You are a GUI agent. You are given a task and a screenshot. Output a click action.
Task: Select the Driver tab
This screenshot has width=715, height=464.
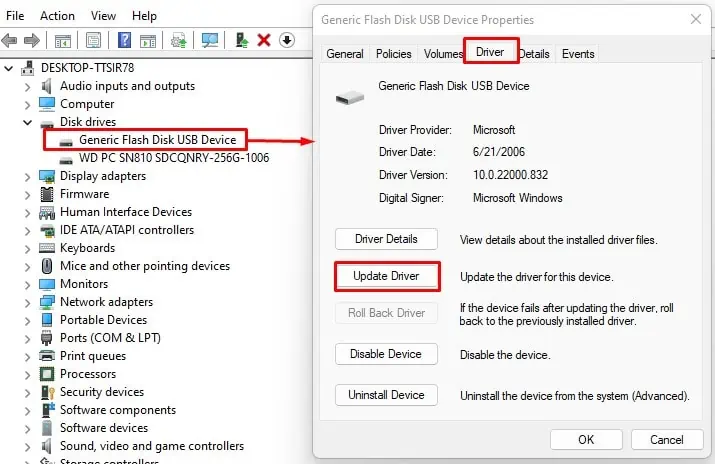pyautogui.click(x=491, y=52)
